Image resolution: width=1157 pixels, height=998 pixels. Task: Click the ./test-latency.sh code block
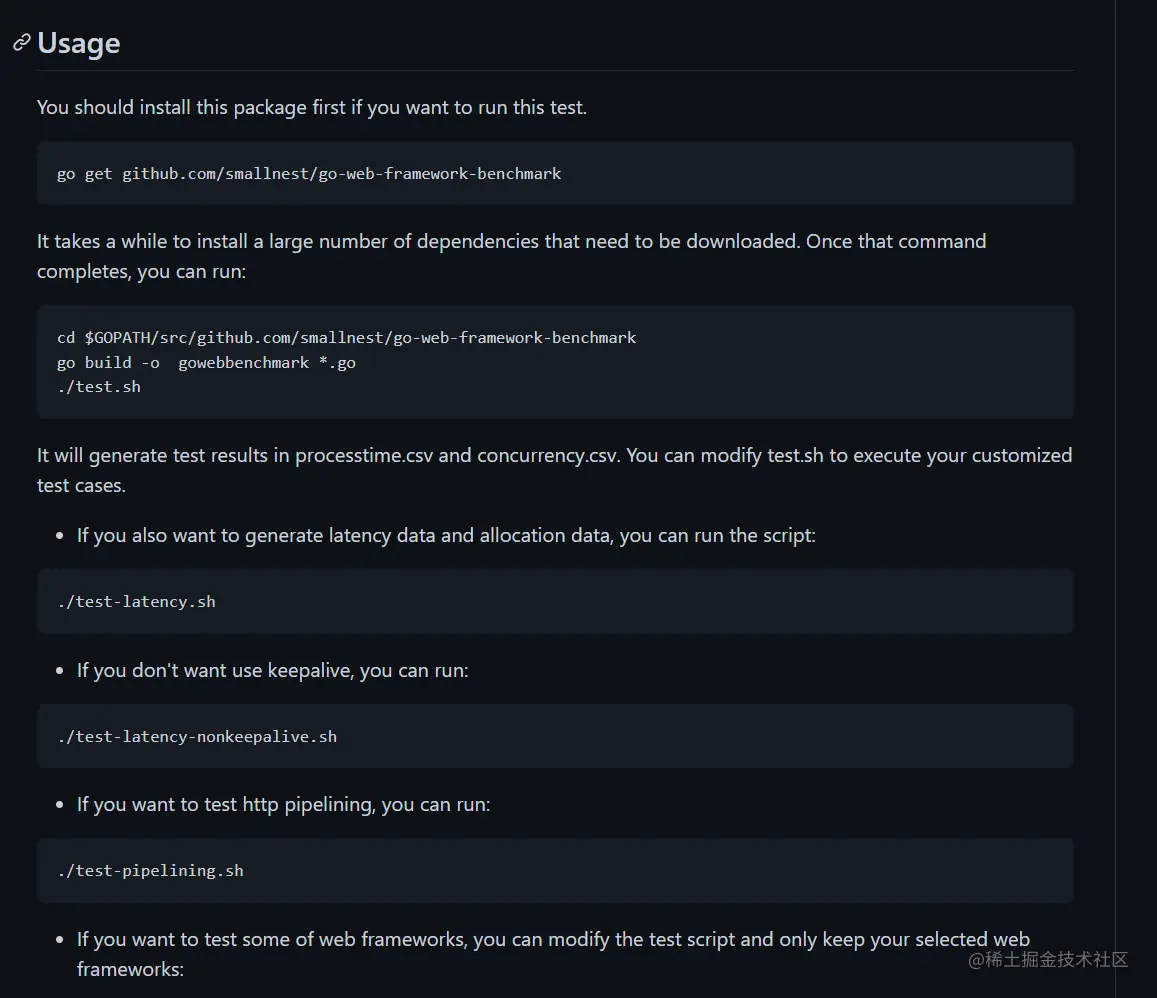click(137, 602)
